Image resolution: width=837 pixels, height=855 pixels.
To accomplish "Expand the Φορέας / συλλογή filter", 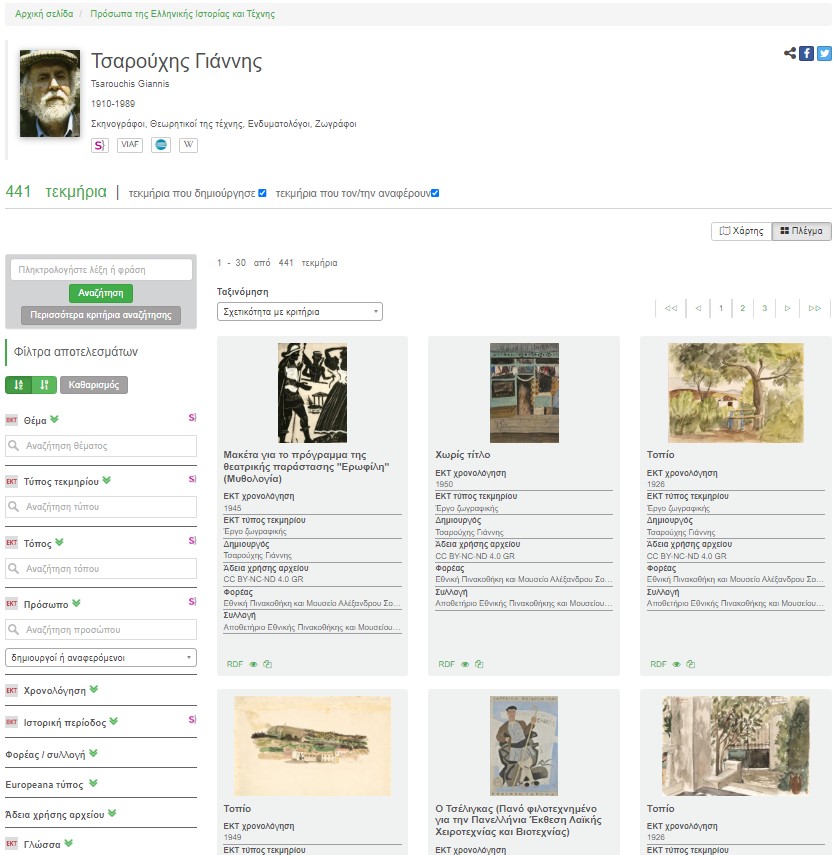I will pos(51,755).
